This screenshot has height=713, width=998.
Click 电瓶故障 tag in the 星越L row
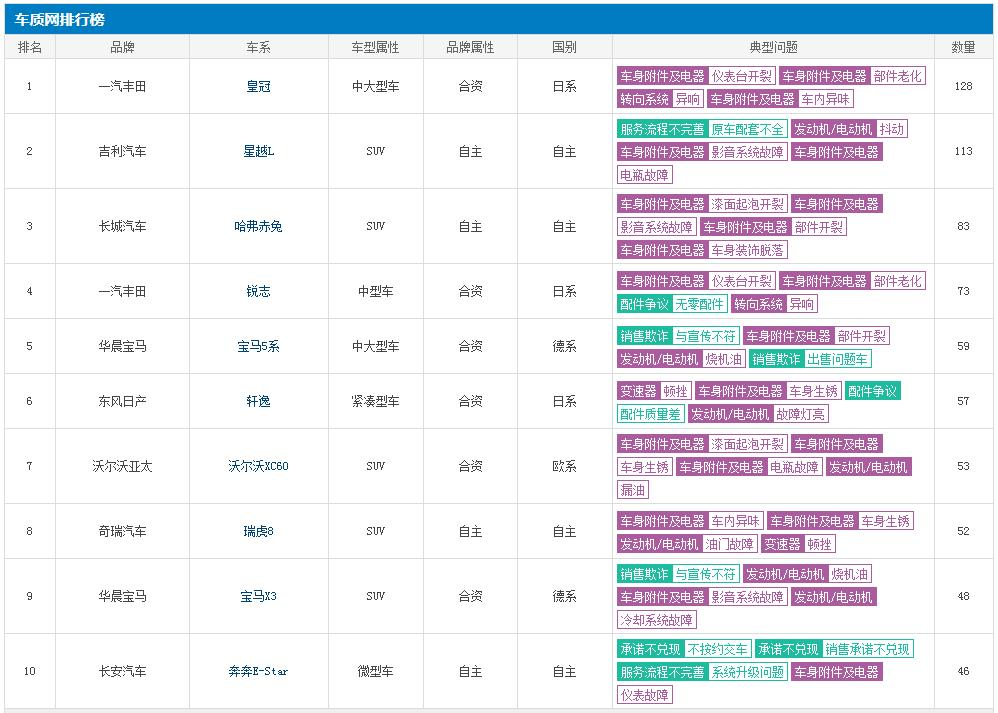point(644,175)
